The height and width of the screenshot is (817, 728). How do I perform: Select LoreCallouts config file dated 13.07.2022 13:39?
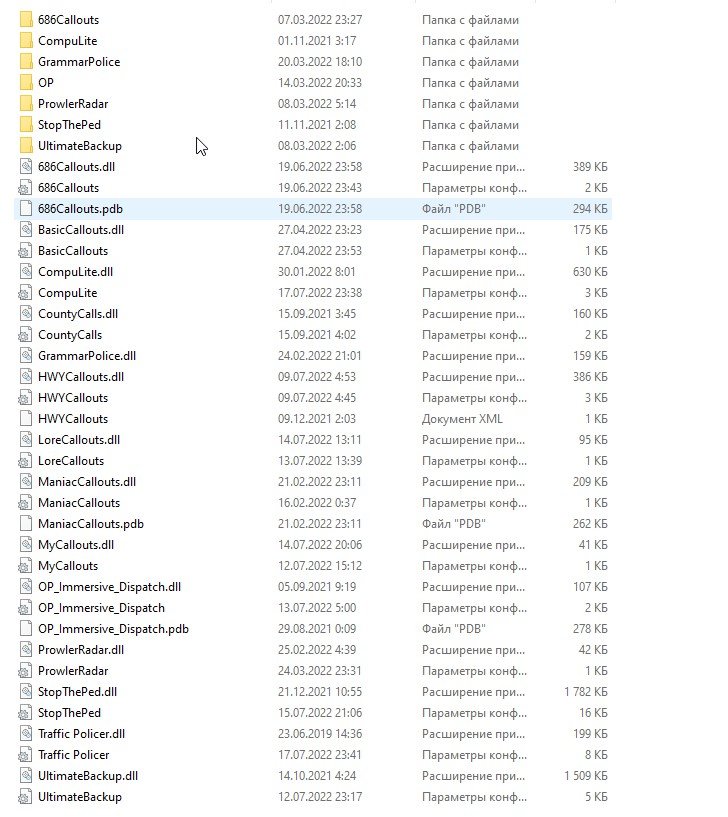coord(71,461)
